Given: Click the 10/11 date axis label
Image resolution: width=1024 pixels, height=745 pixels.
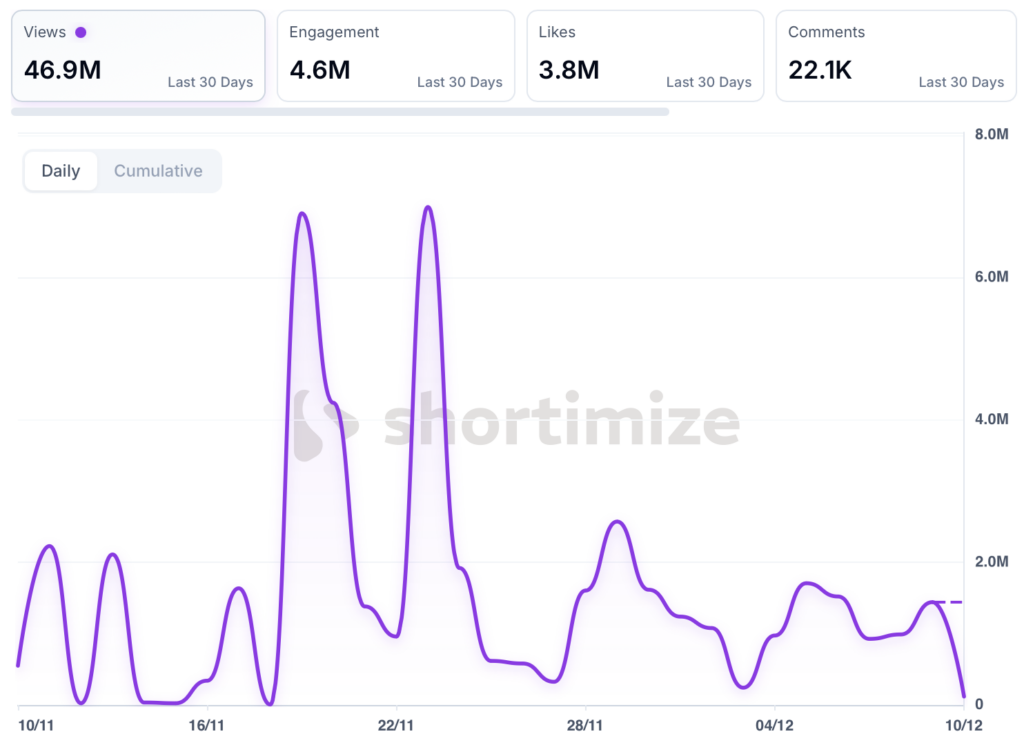Looking at the screenshot, I should (35, 724).
